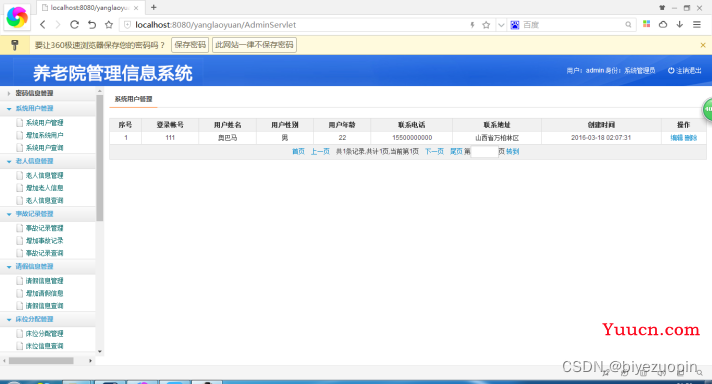
Task: Open the 请假信息查询 sidebar item
Action: pos(44,306)
